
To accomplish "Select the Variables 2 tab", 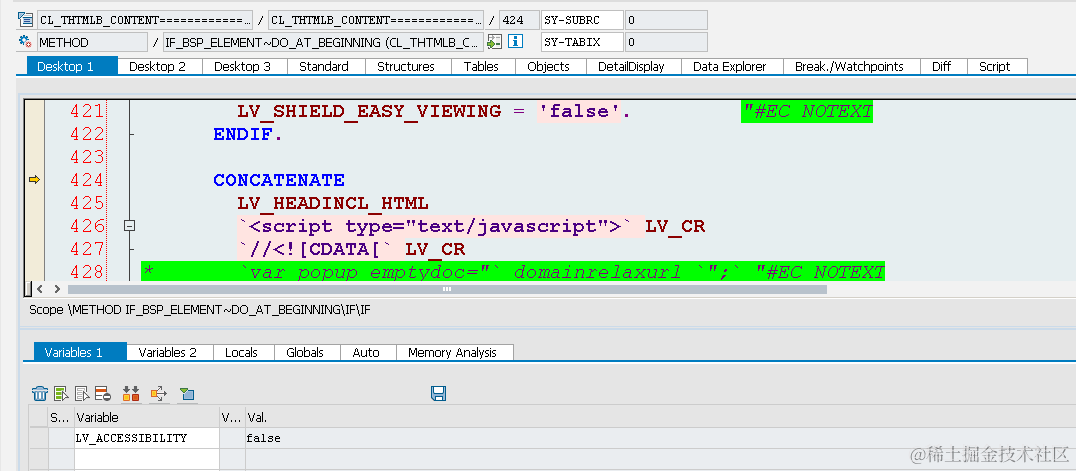I will [x=170, y=352].
